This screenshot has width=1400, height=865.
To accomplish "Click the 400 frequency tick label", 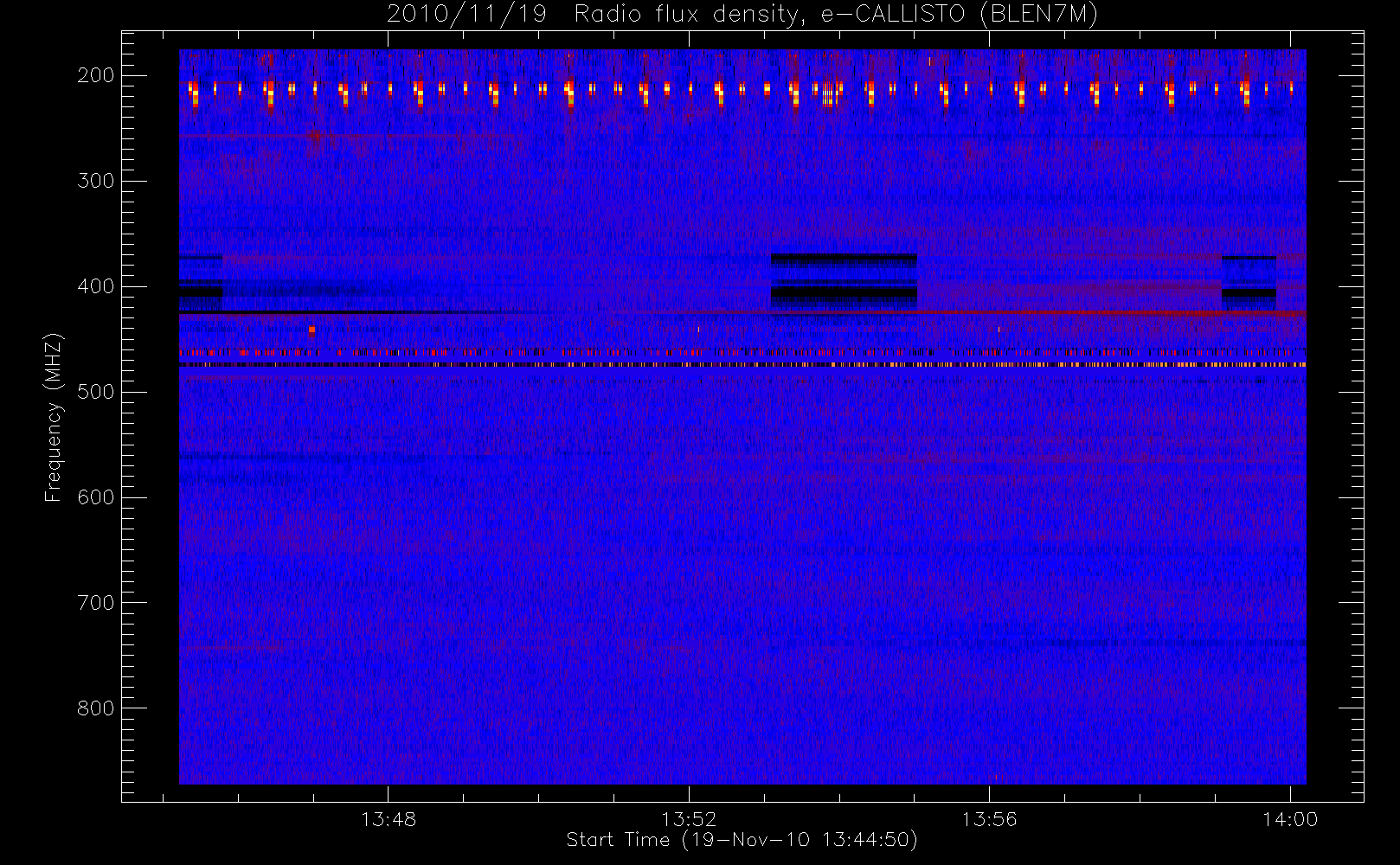I will 96,286.
